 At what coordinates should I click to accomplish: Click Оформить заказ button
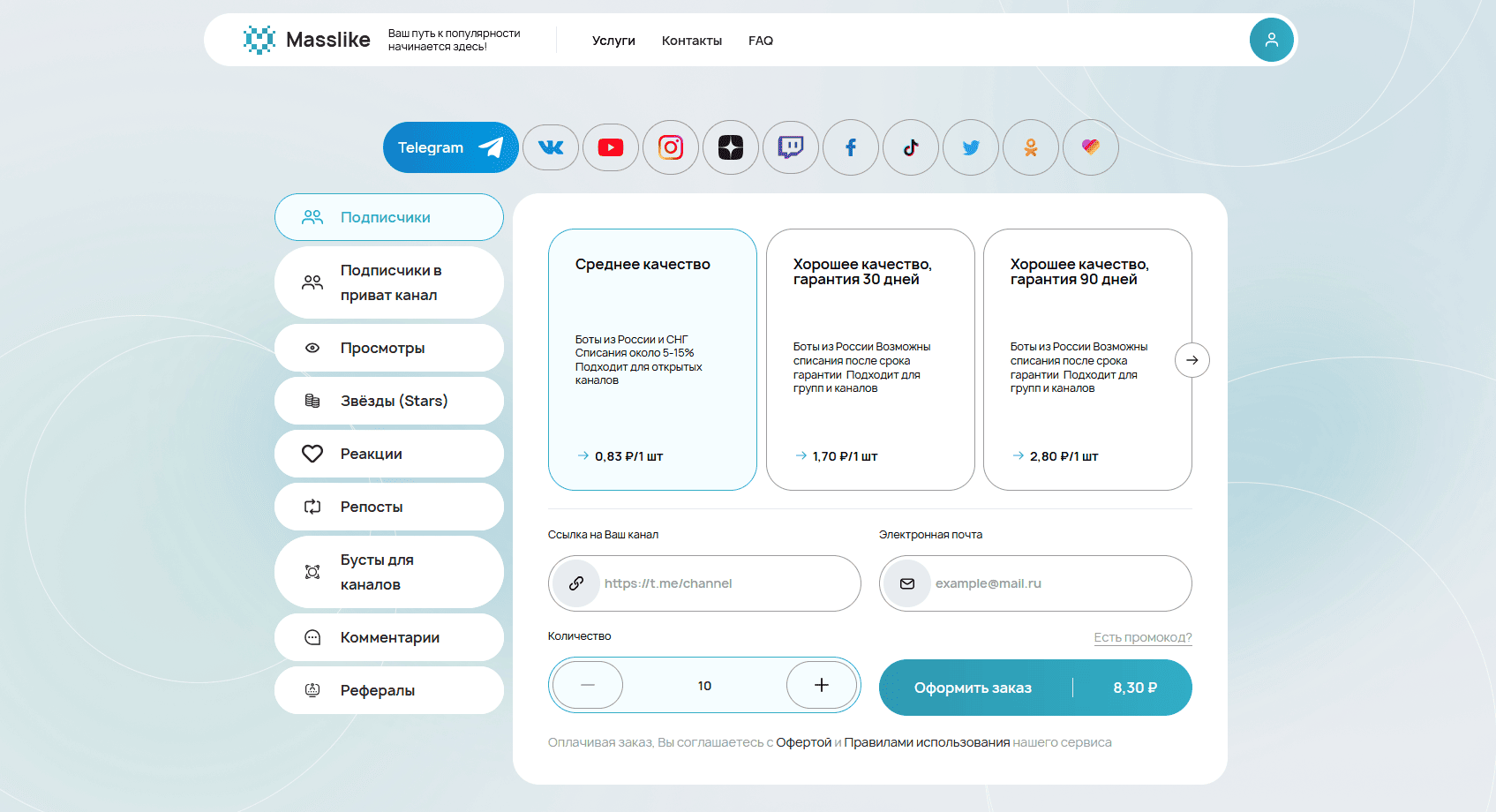click(x=1035, y=688)
